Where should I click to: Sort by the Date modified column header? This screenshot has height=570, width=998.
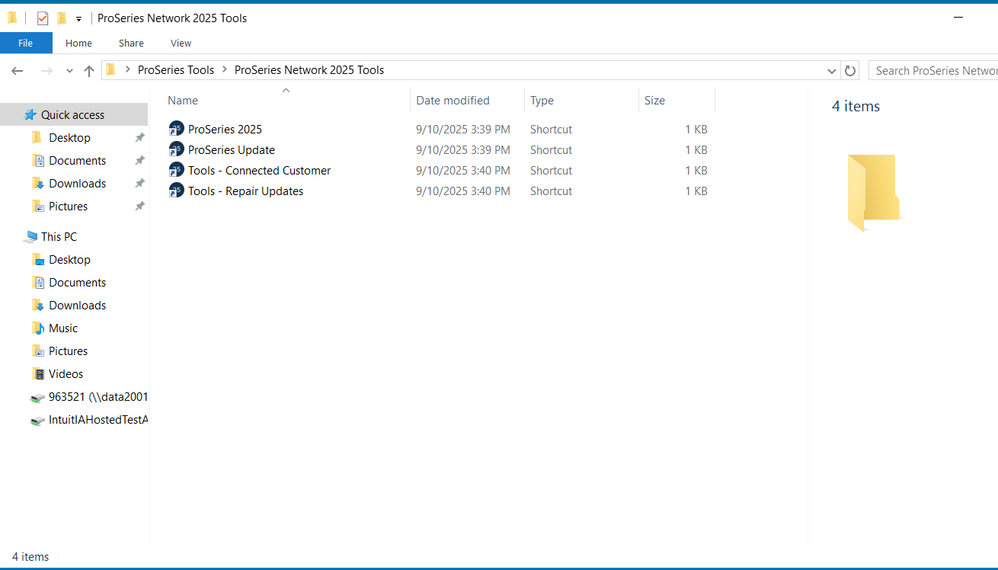453,101
